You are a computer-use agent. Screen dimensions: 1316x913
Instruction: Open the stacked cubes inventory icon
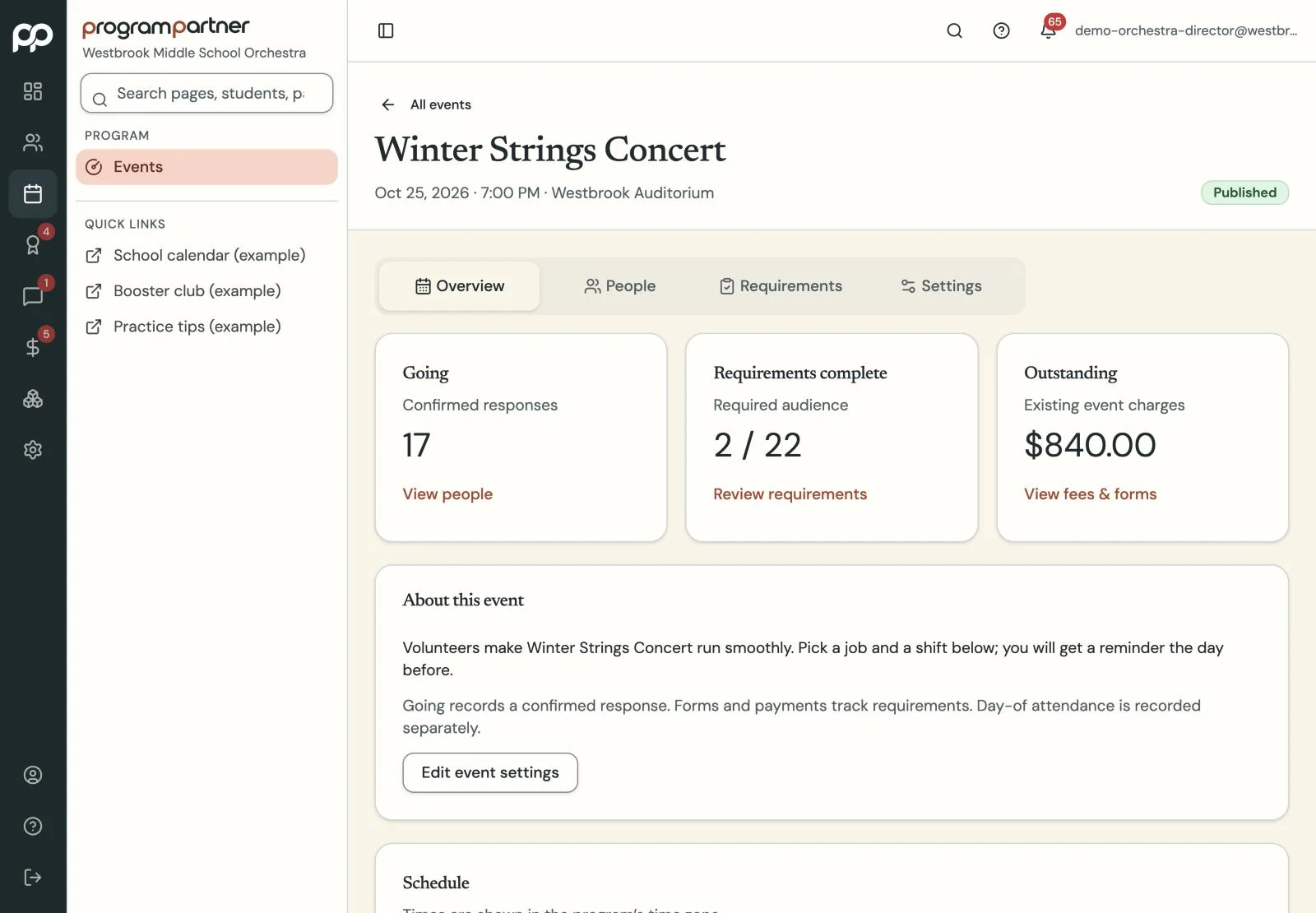33,399
